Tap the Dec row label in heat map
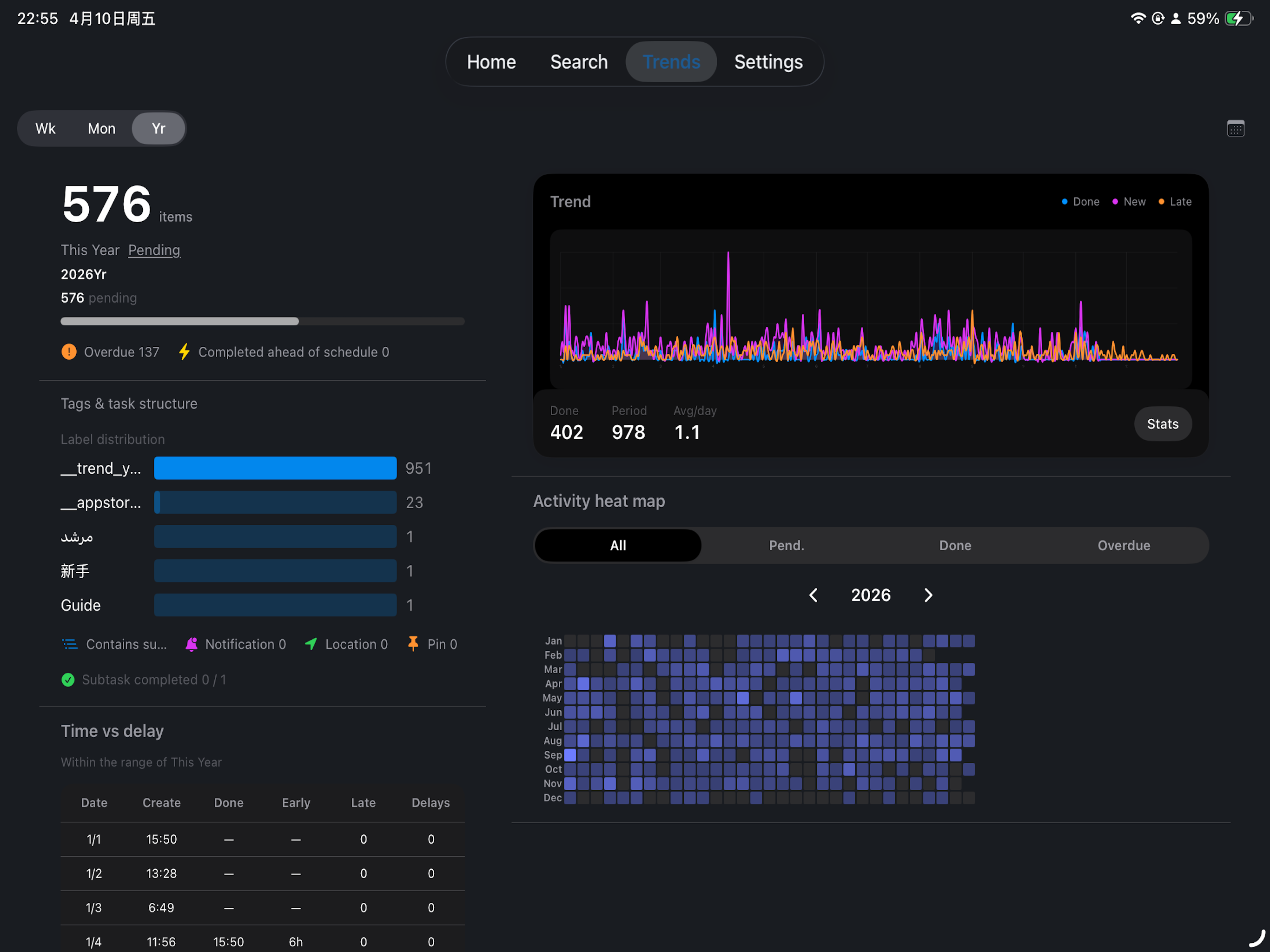This screenshot has width=1270, height=952. (552, 798)
